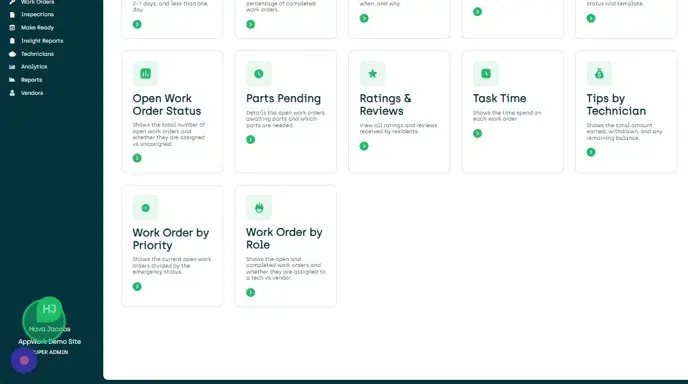Click the Task Time title
The height and width of the screenshot is (384, 688).
click(499, 98)
